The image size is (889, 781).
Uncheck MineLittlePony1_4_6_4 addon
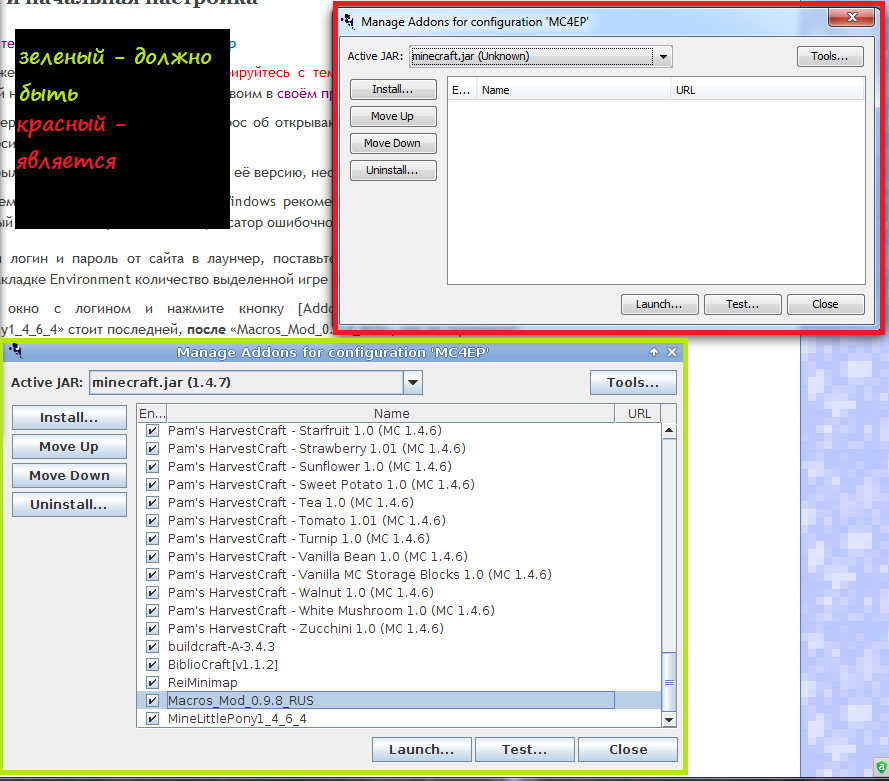tap(152, 719)
